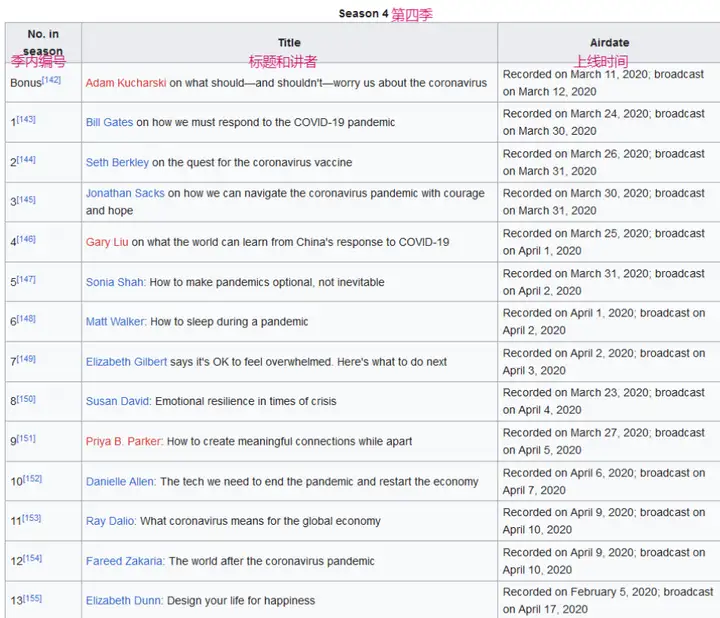Click 'Recorded on March 30, 2020' airdate cell
The height and width of the screenshot is (618, 720).
point(609,202)
